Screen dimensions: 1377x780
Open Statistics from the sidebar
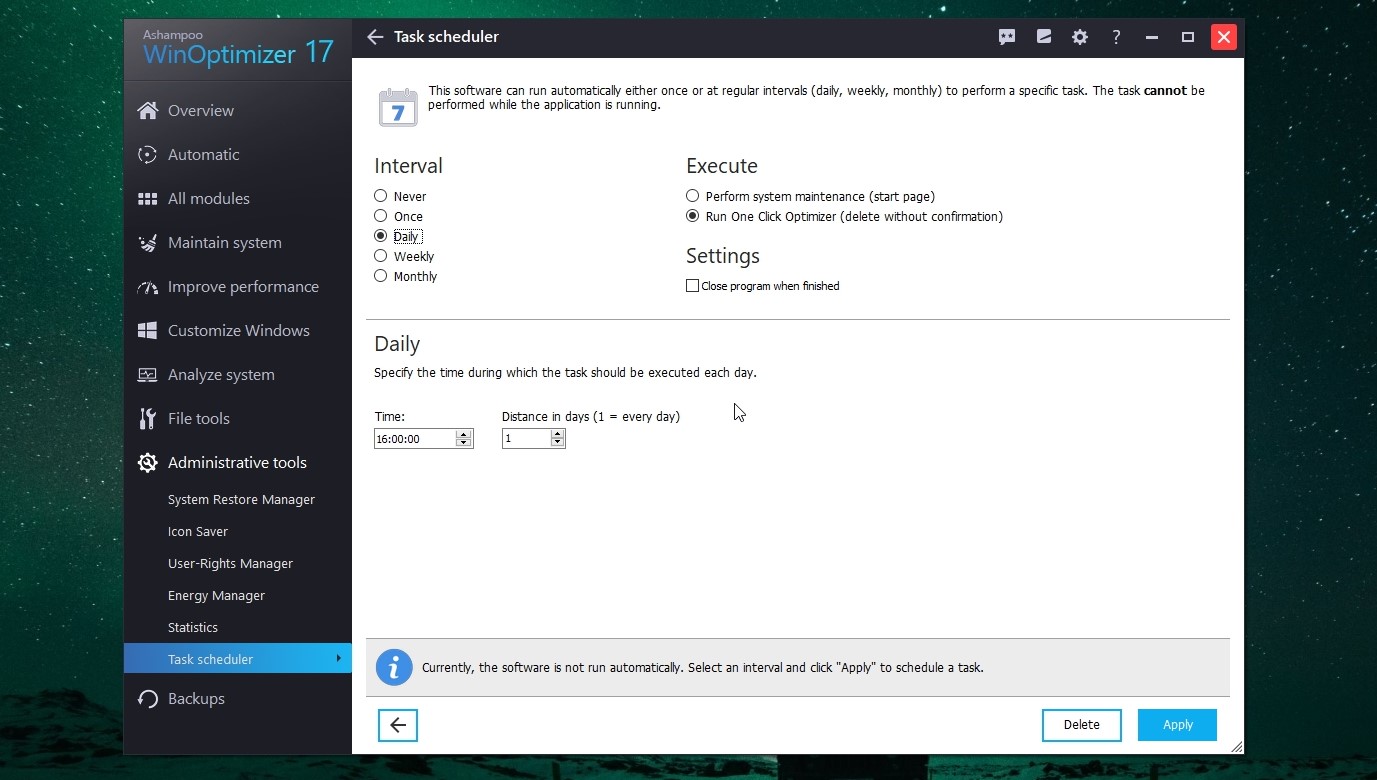pos(193,628)
